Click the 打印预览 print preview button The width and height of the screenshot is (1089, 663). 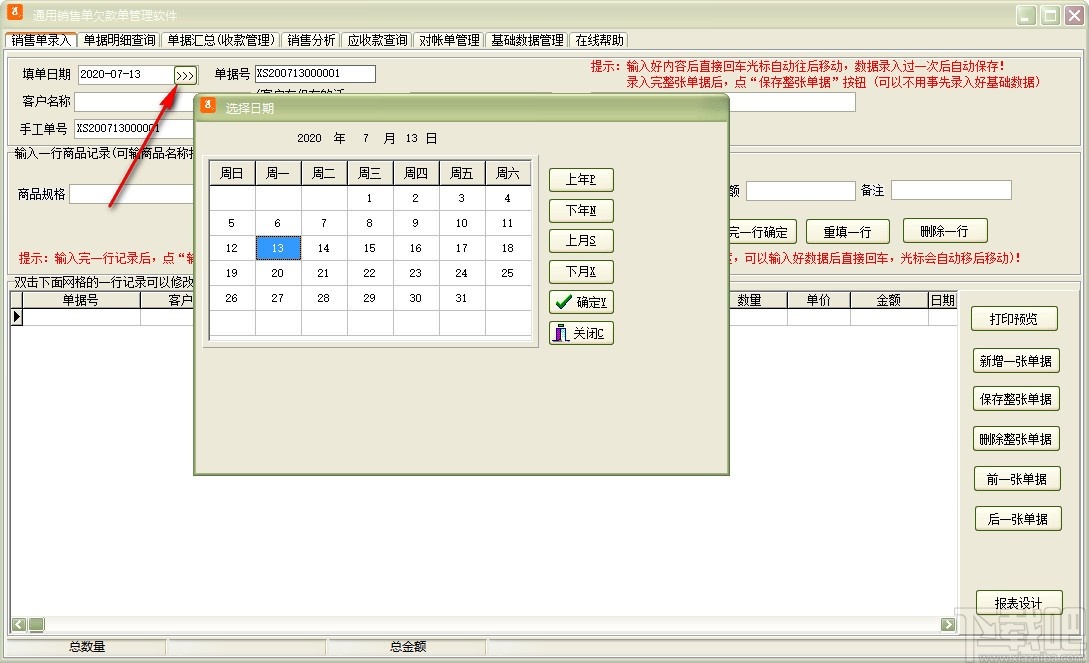(x=1016, y=318)
